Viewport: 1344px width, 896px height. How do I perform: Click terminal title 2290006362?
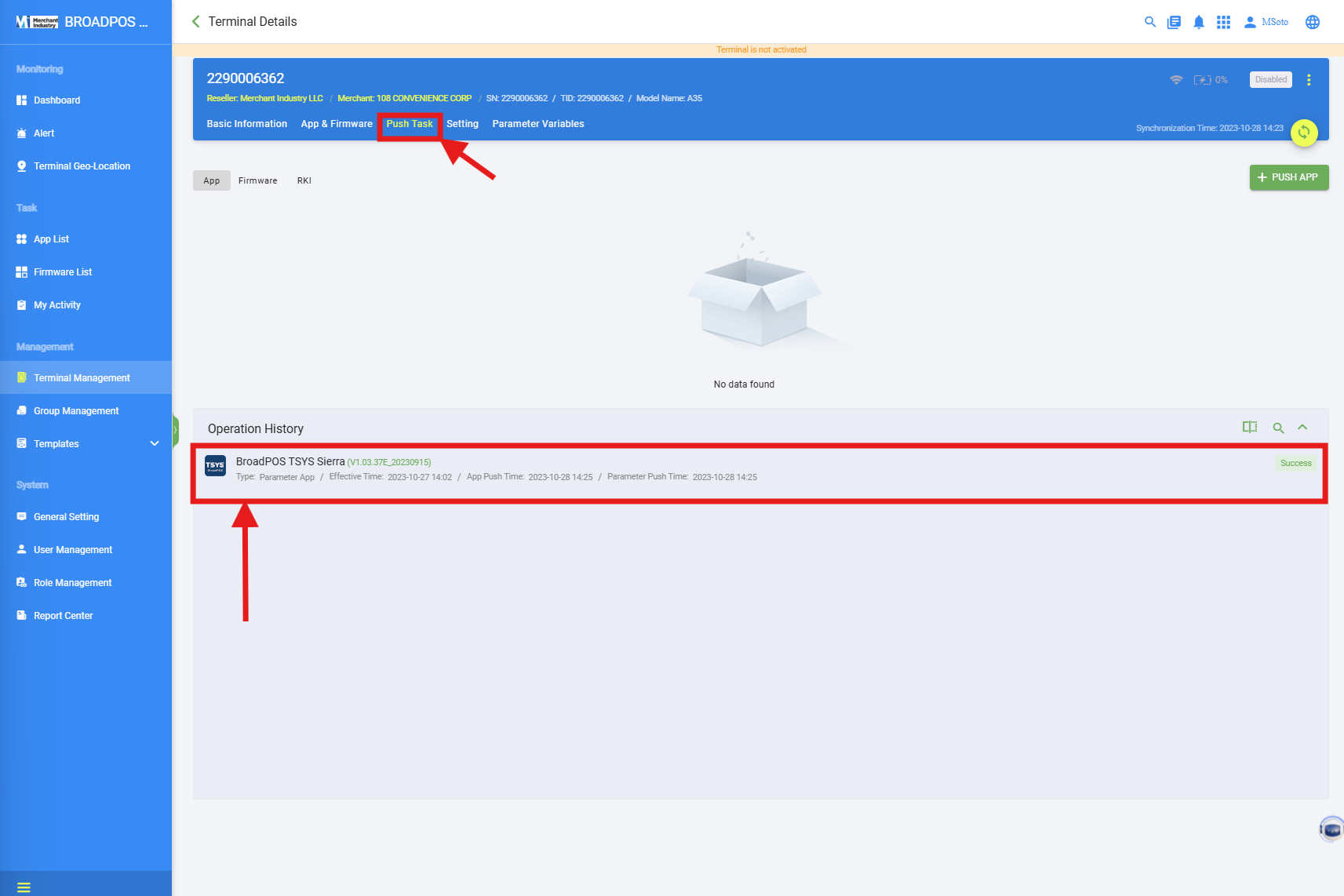pos(246,78)
